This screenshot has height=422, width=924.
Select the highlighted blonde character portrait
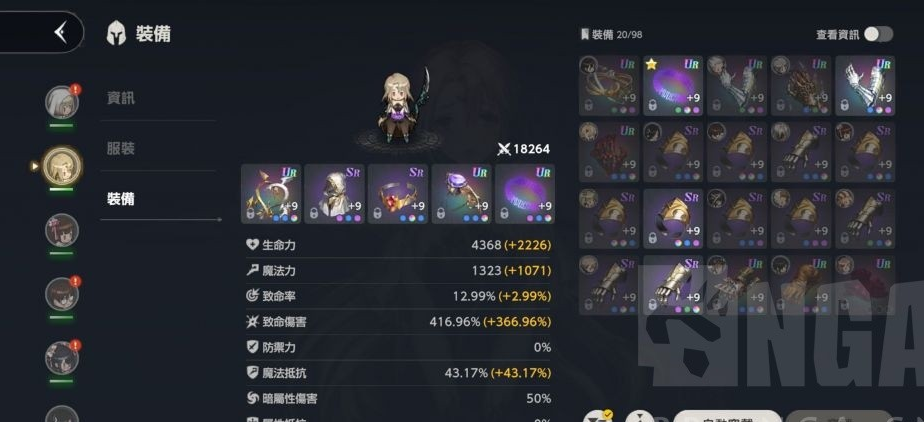click(64, 165)
